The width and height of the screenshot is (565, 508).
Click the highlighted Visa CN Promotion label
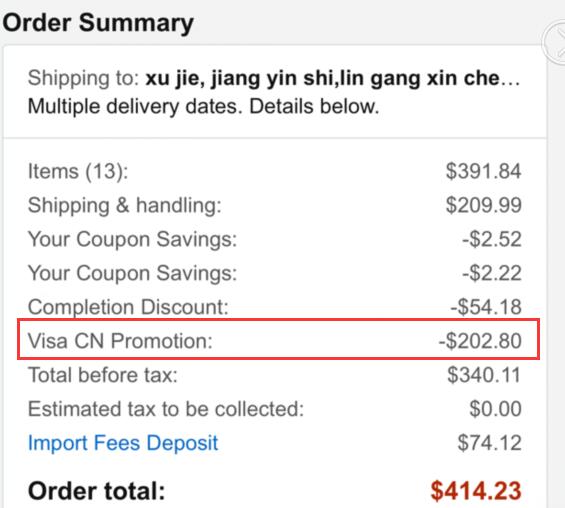pos(120,341)
